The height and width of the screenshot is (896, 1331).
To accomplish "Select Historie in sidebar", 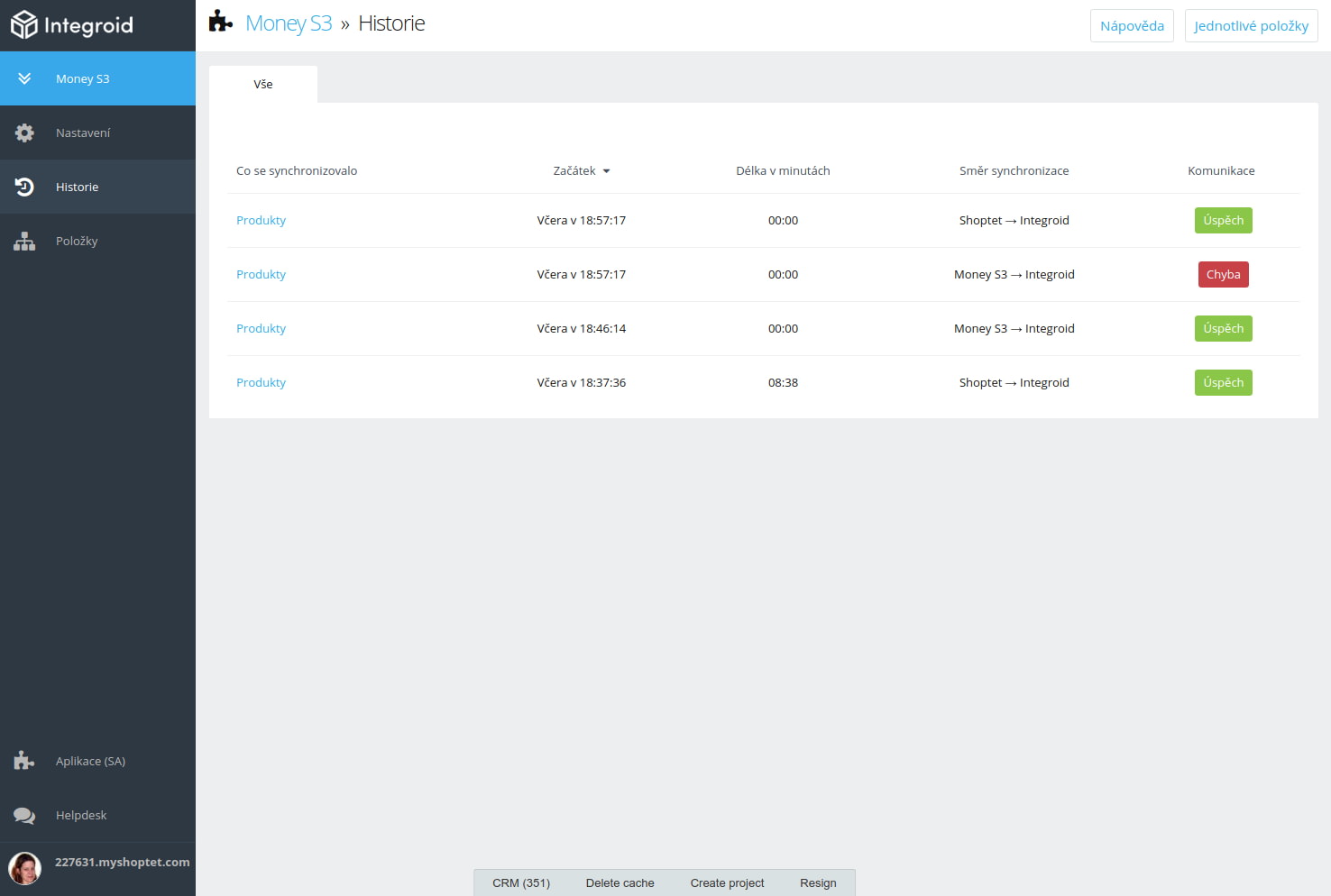I will (x=97, y=187).
